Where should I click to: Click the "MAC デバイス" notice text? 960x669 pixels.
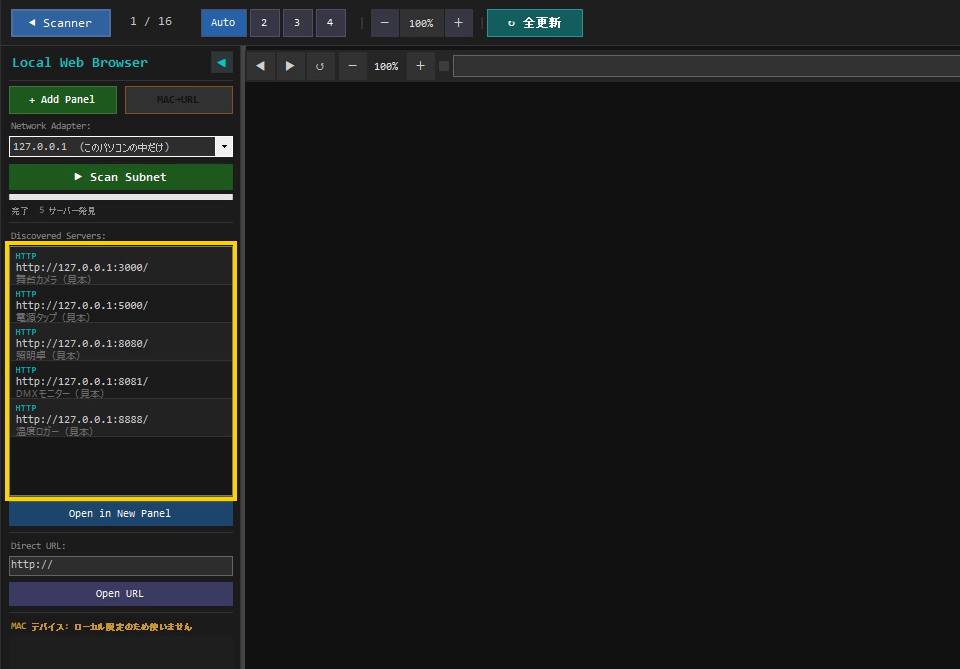pyautogui.click(x=102, y=627)
